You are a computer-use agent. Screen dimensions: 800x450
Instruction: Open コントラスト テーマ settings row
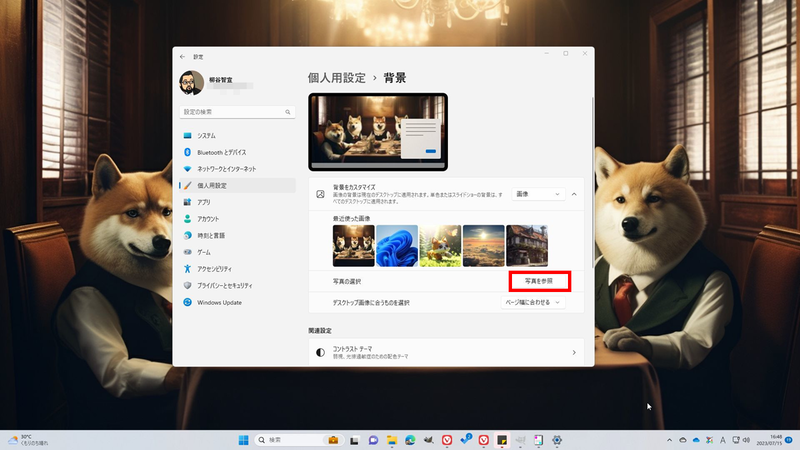446,352
